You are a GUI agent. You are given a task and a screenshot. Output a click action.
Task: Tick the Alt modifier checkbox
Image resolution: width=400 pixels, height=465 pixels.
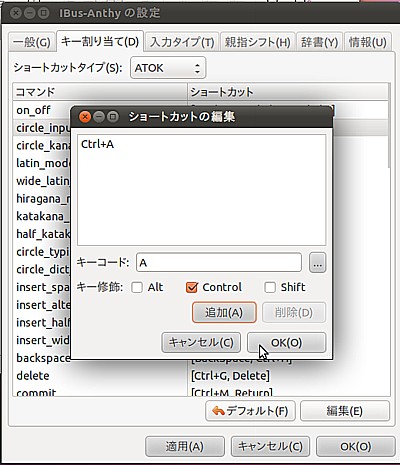click(x=137, y=287)
